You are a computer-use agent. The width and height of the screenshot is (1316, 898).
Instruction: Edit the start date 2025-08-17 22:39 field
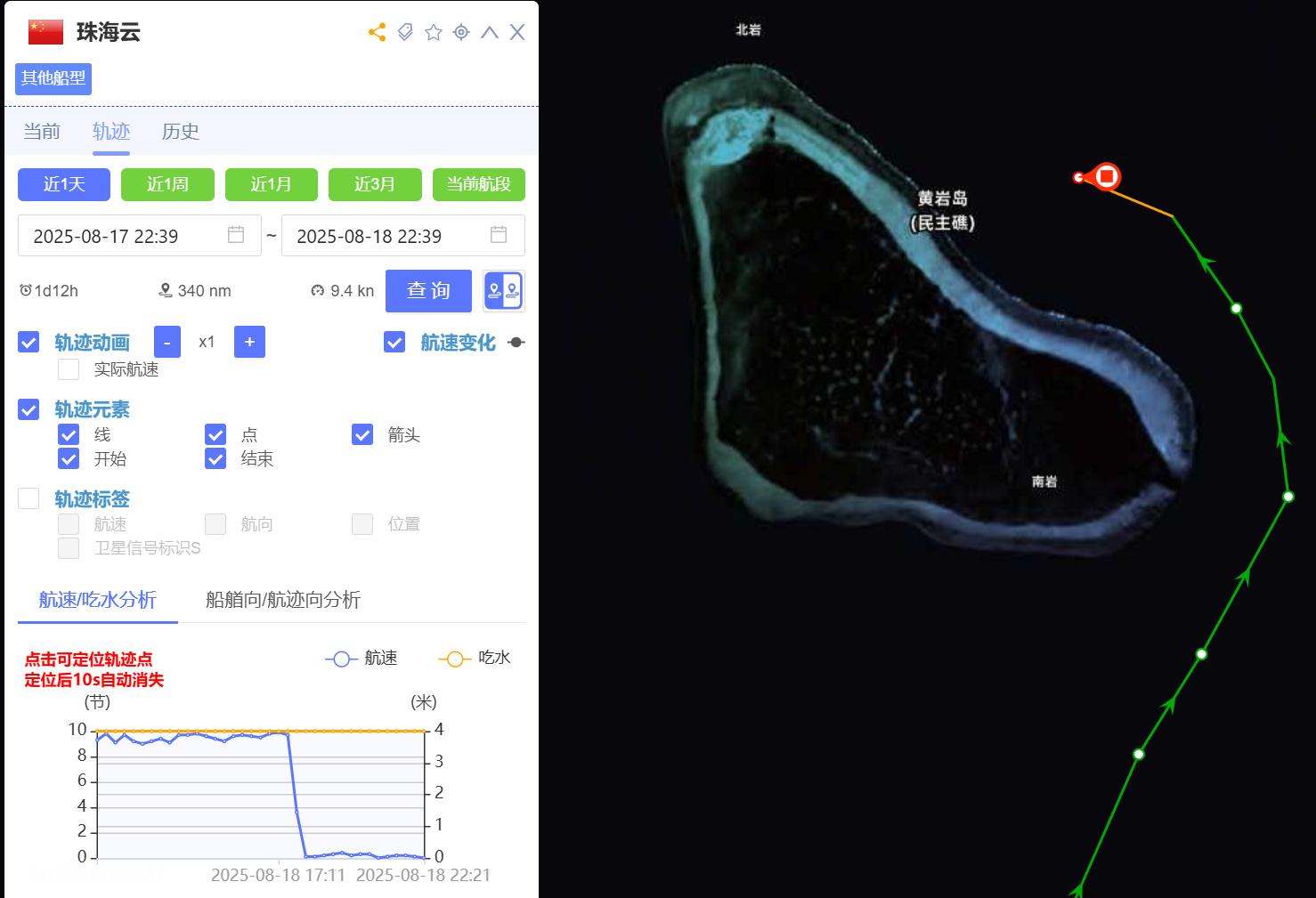[x=139, y=236]
